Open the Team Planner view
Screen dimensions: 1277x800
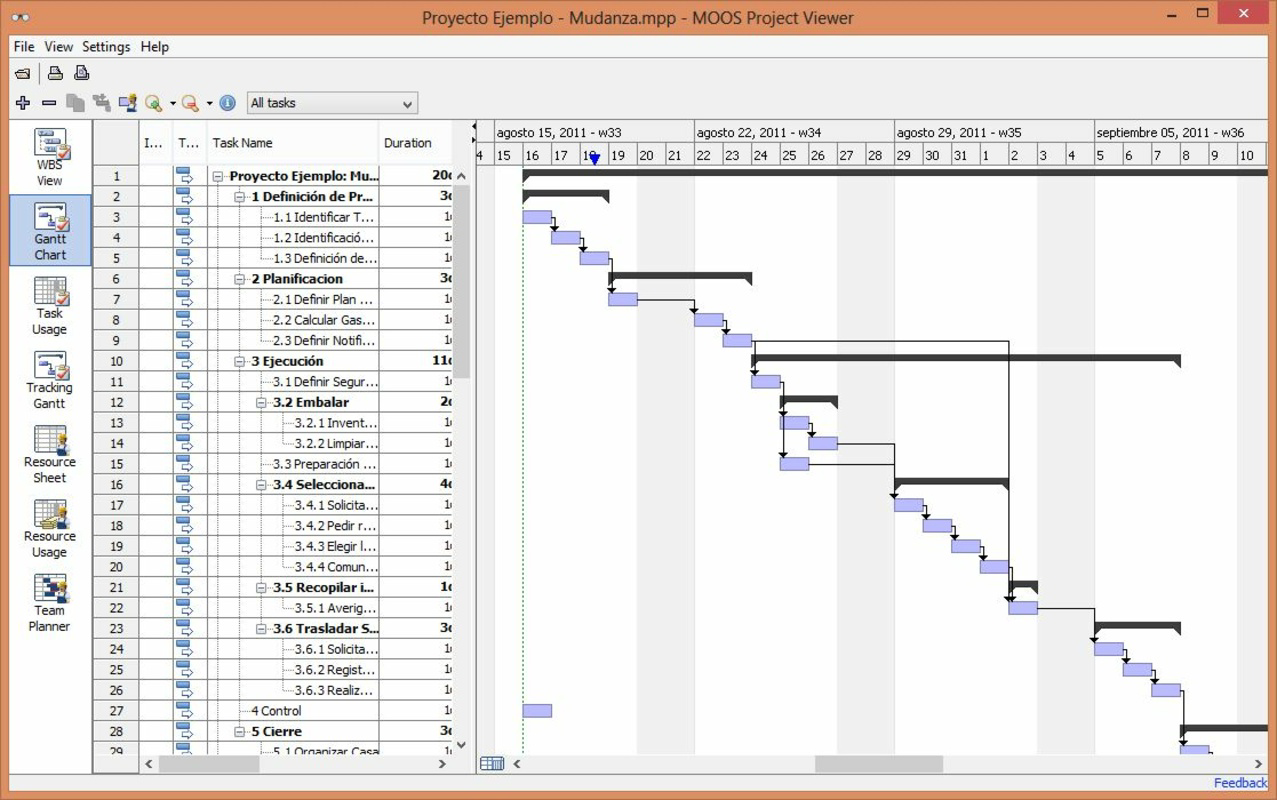(x=49, y=600)
